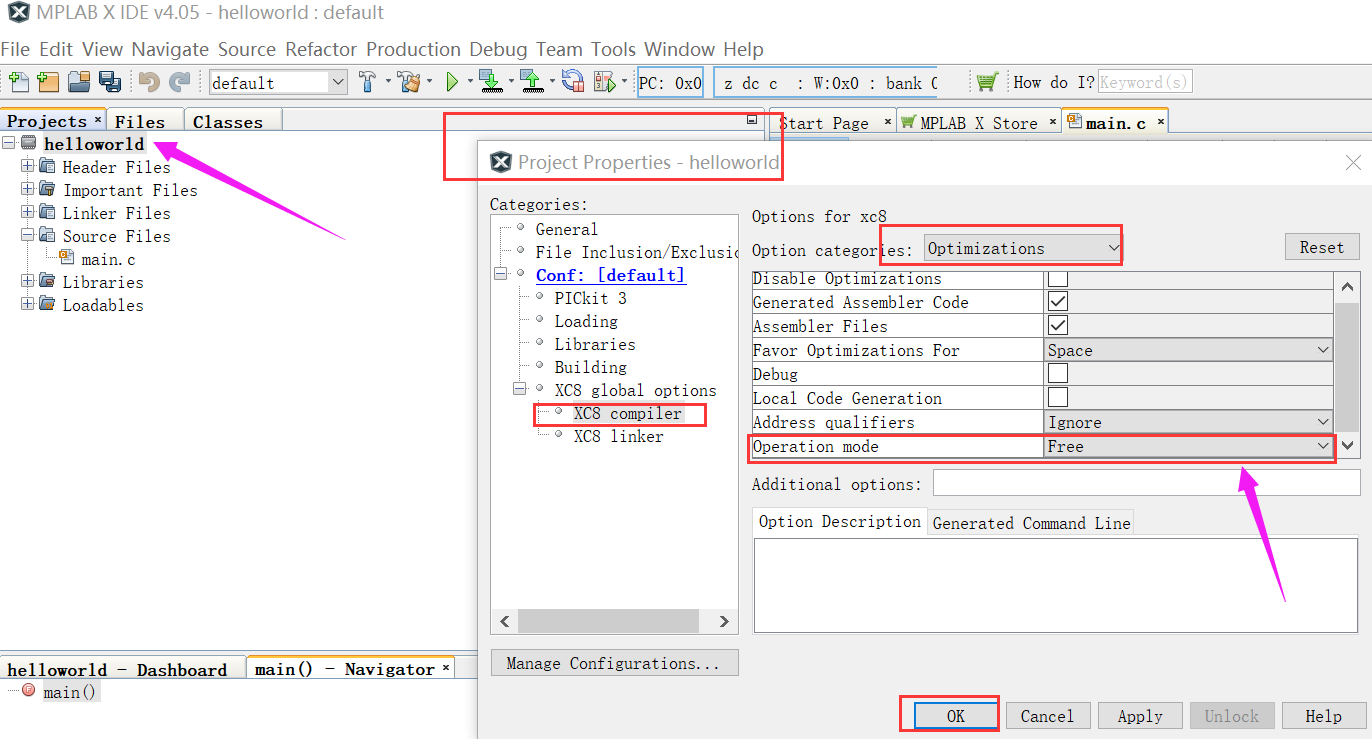This screenshot has height=739, width=1372.
Task: Toggle the Disable Optimizations checkbox
Action: (x=1057, y=278)
